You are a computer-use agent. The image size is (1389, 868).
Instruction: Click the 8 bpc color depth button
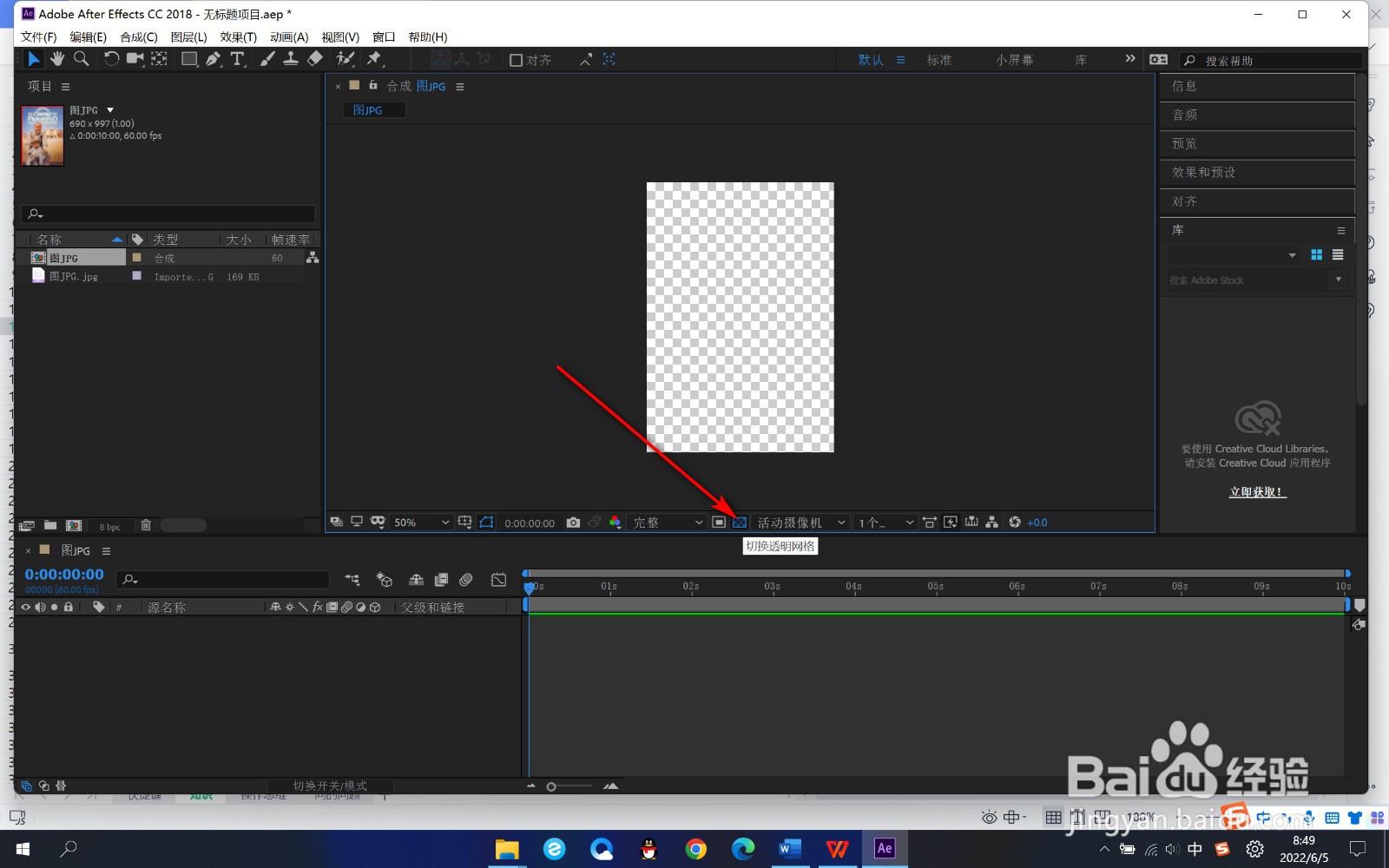[109, 526]
